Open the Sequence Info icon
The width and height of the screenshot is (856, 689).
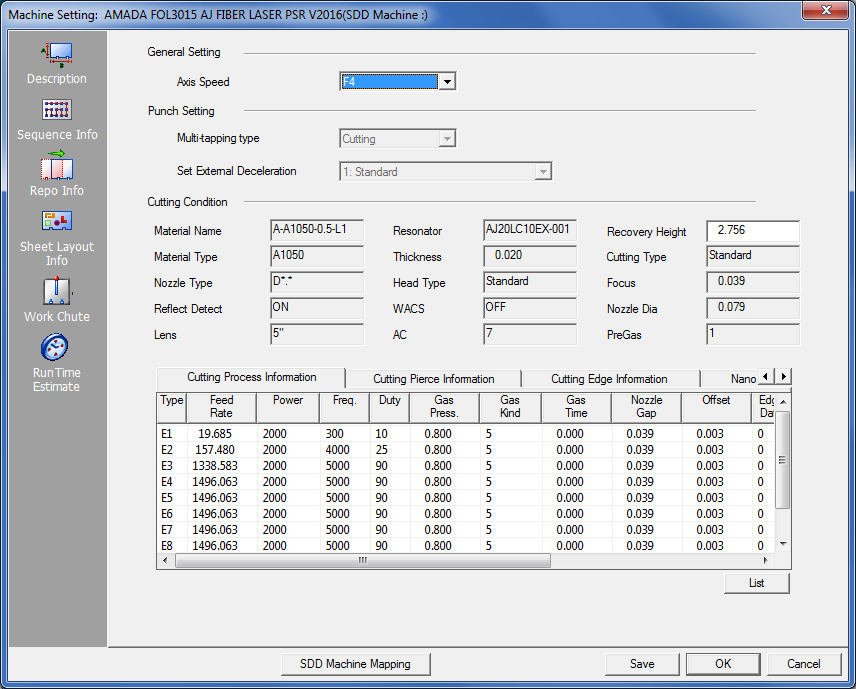click(x=57, y=110)
